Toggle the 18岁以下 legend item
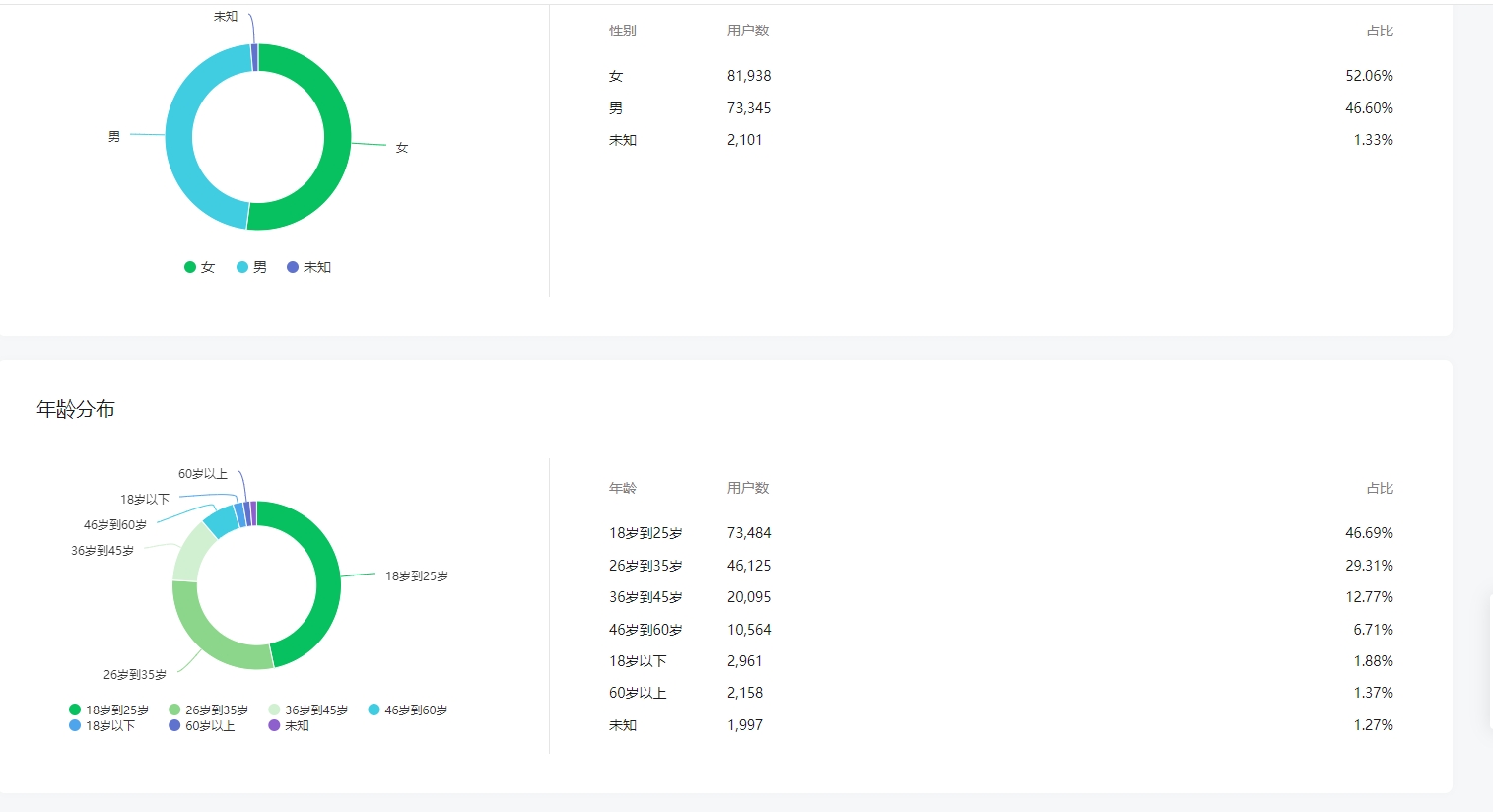1493x812 pixels. 102,725
